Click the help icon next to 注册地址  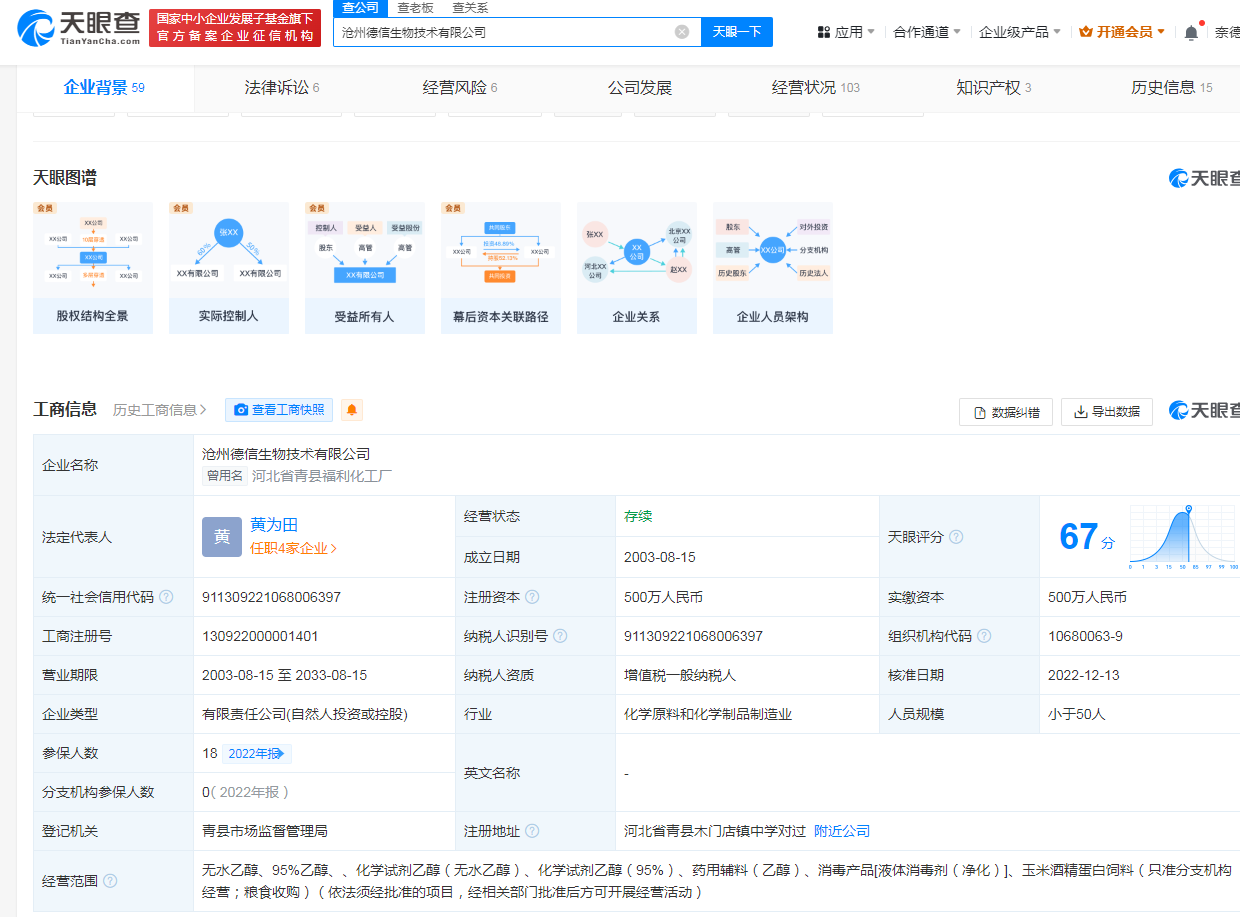pyautogui.click(x=532, y=831)
